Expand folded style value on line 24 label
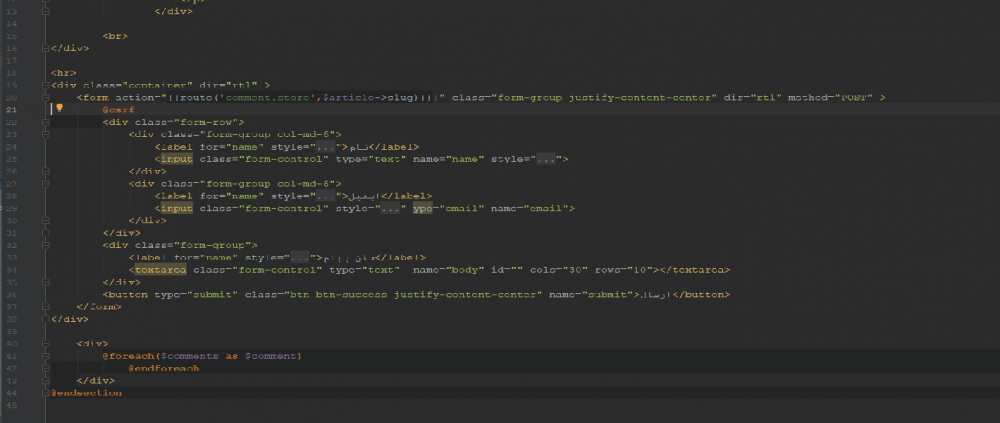 tap(325, 147)
